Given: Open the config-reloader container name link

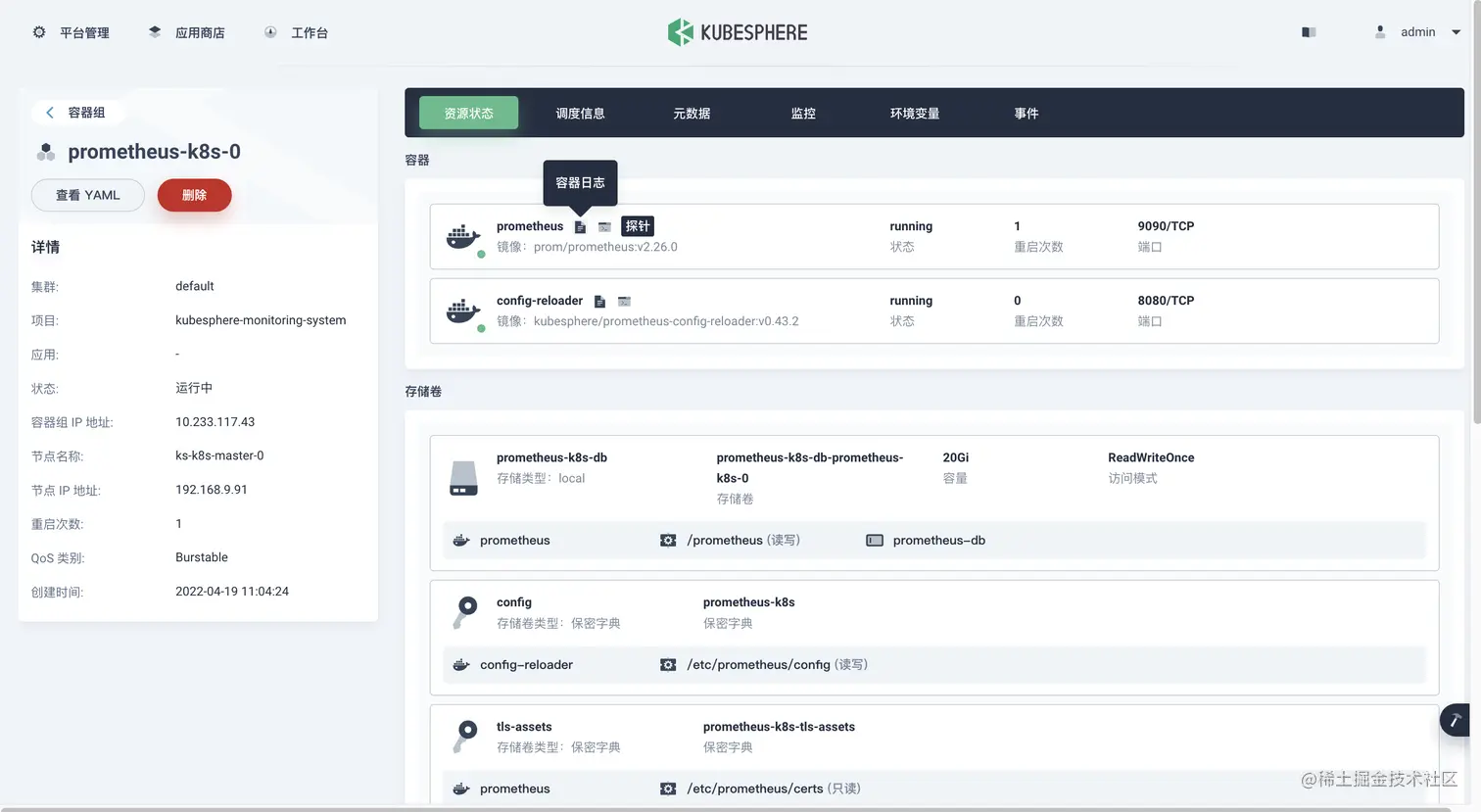Looking at the screenshot, I should tap(540, 301).
